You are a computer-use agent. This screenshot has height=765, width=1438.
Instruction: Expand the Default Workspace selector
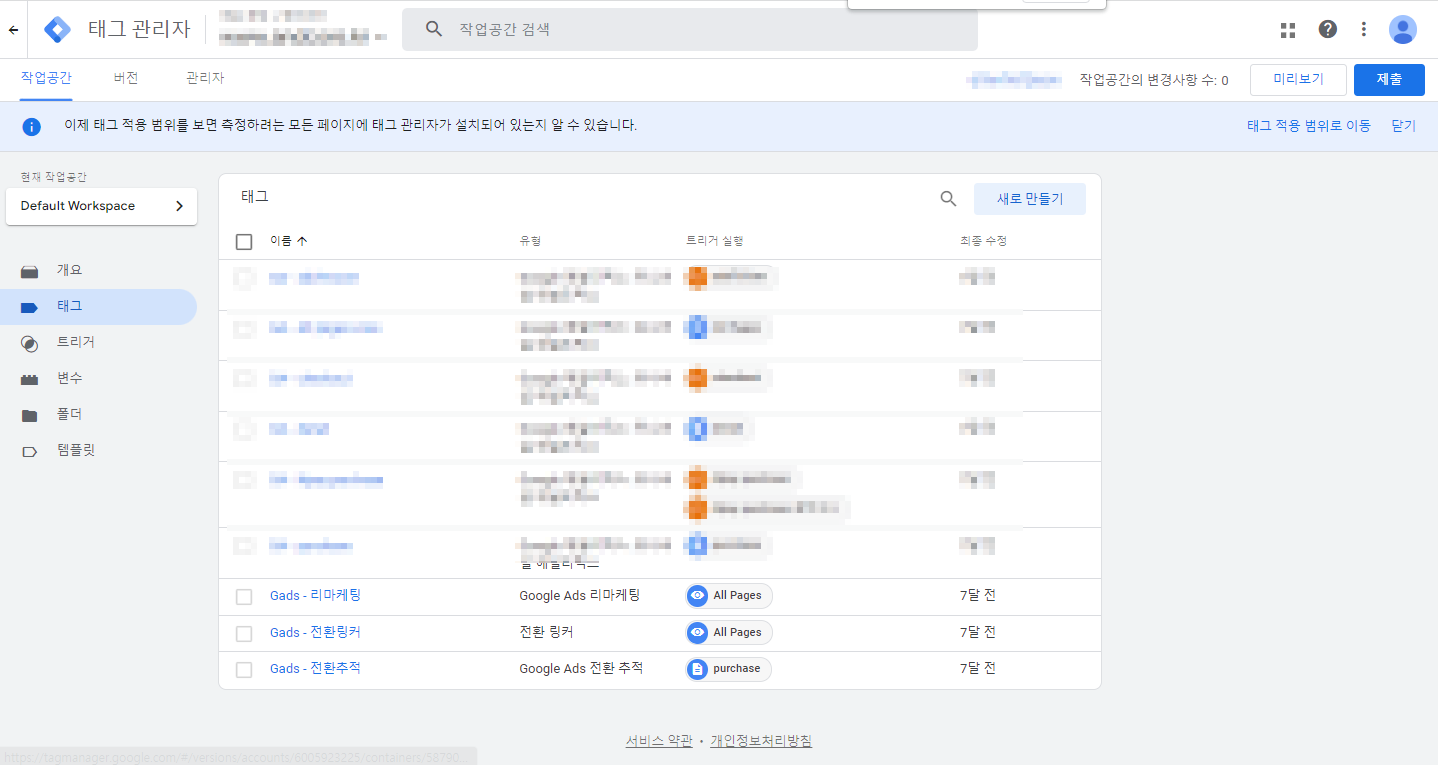point(101,206)
